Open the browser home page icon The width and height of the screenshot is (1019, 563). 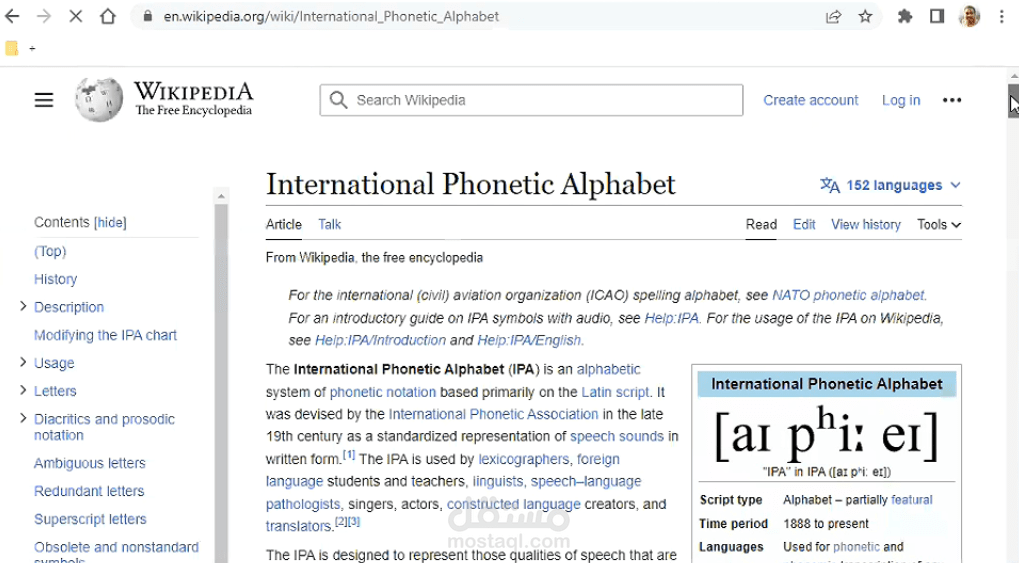click(x=108, y=16)
